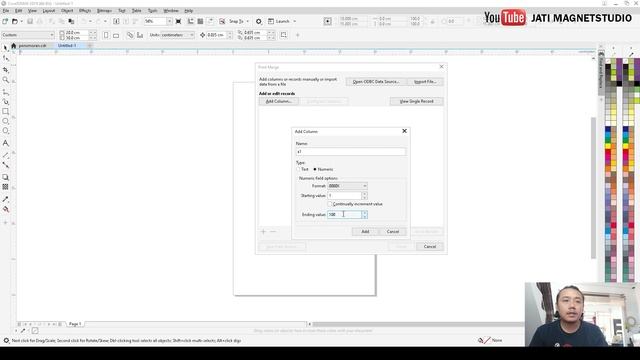The width and height of the screenshot is (640, 360).
Task: Switch to the Untitled-1 document tab
Action: [x=67, y=46]
